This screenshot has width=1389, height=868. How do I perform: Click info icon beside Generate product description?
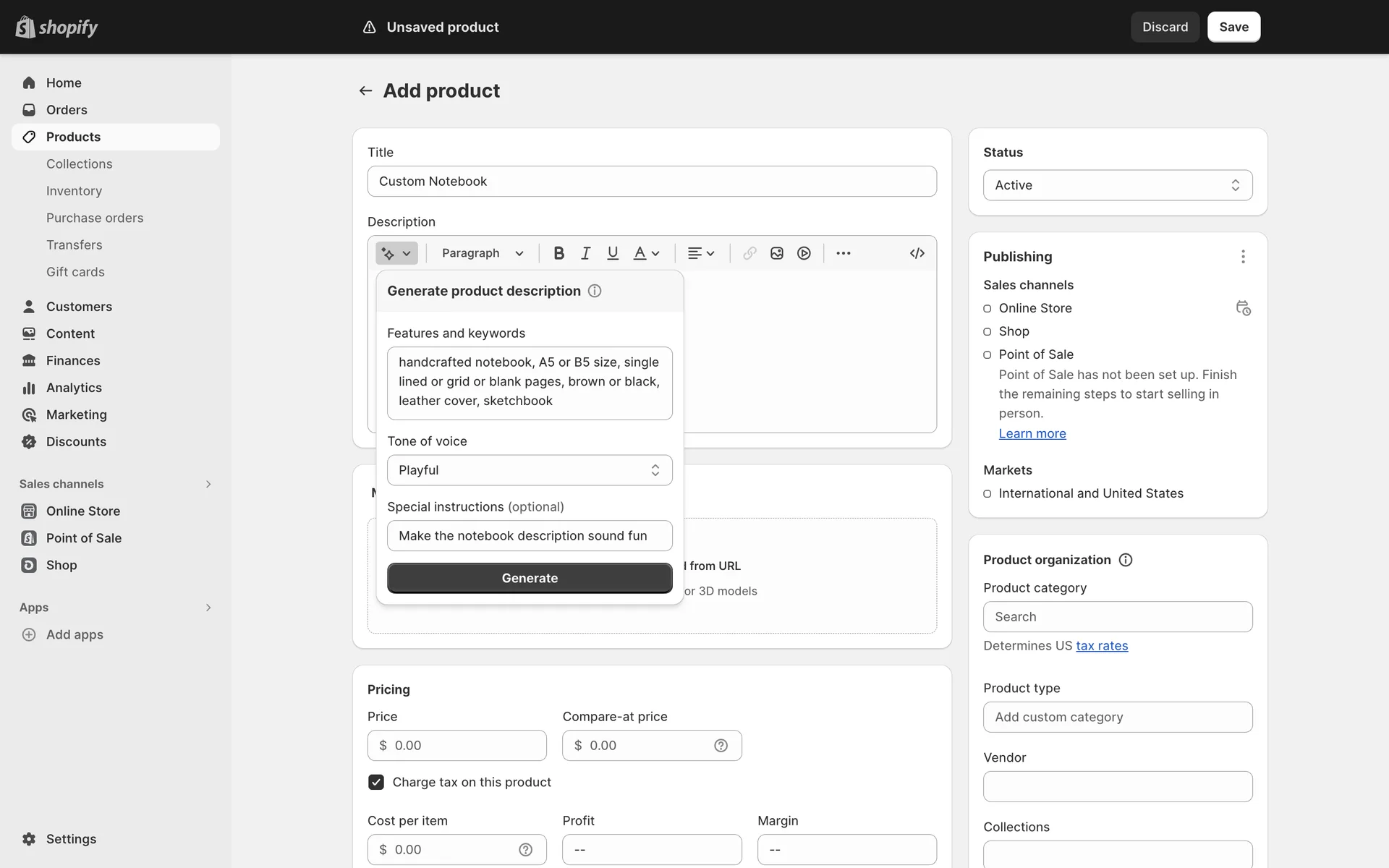tap(595, 291)
